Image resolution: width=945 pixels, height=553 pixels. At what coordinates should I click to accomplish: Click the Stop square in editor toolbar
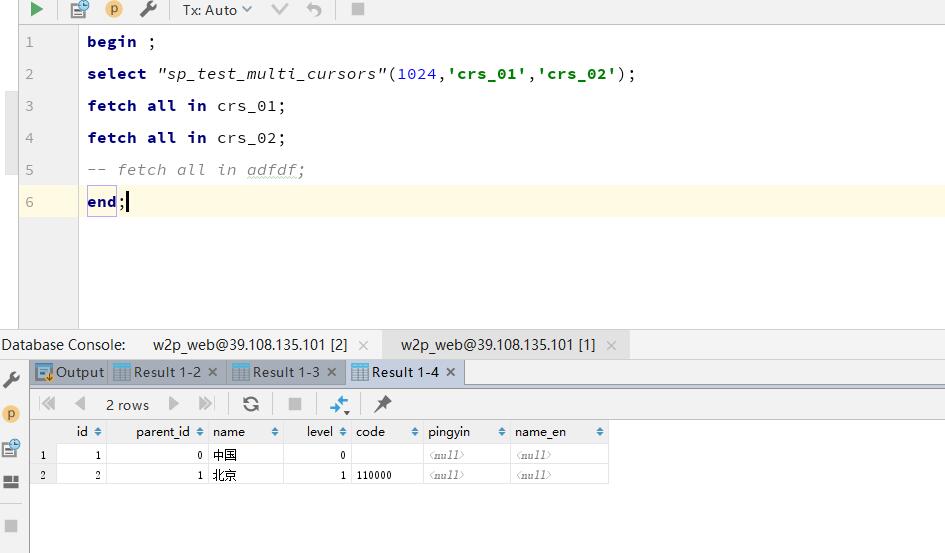(x=357, y=9)
